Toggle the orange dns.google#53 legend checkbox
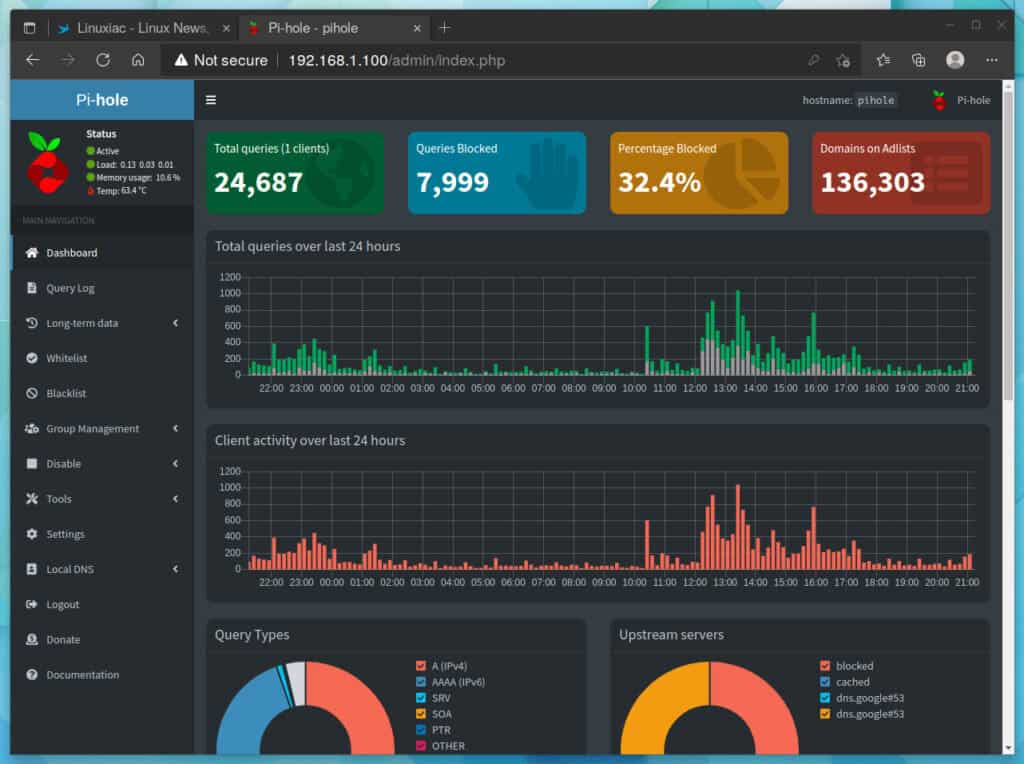Viewport: 1024px width, 764px height. point(825,714)
